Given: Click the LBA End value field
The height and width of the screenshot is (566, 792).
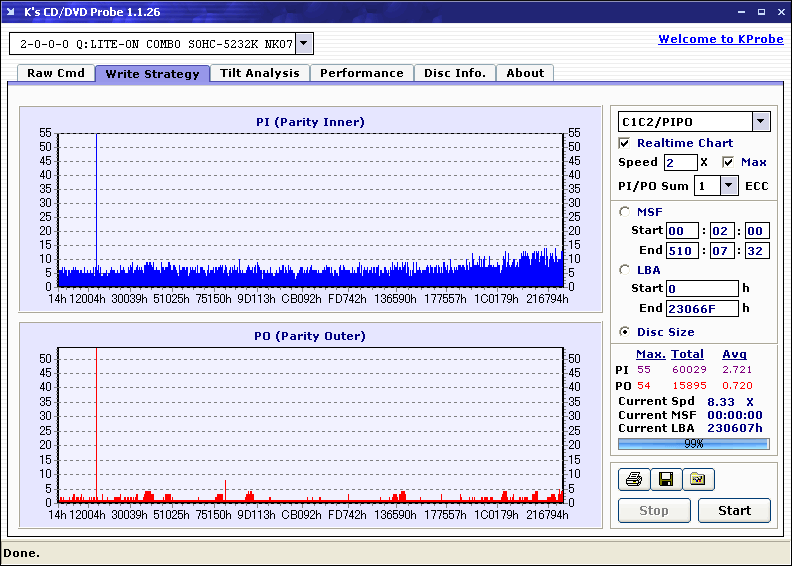Looking at the screenshot, I should pyautogui.click(x=702, y=309).
